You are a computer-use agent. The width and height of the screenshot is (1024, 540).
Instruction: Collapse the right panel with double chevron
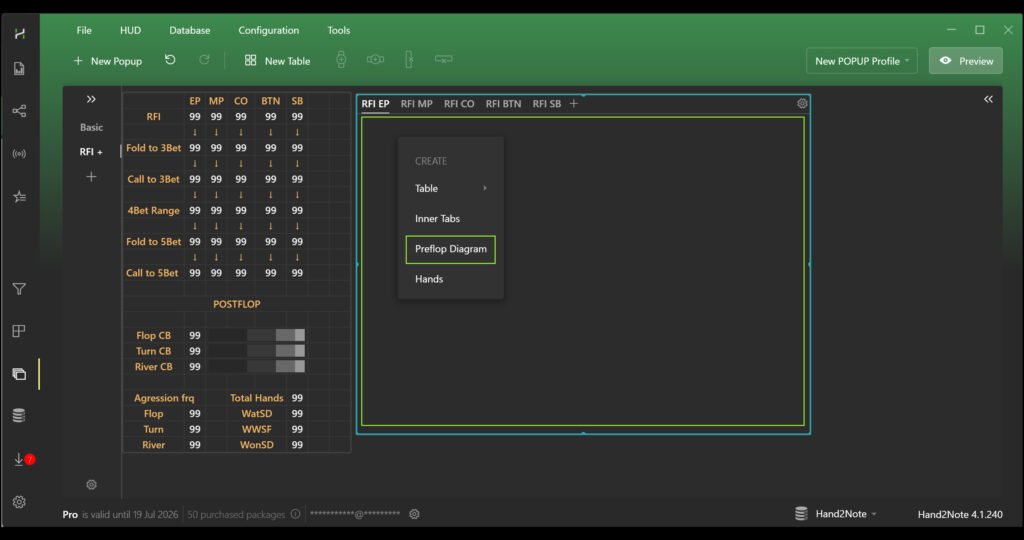coord(988,99)
